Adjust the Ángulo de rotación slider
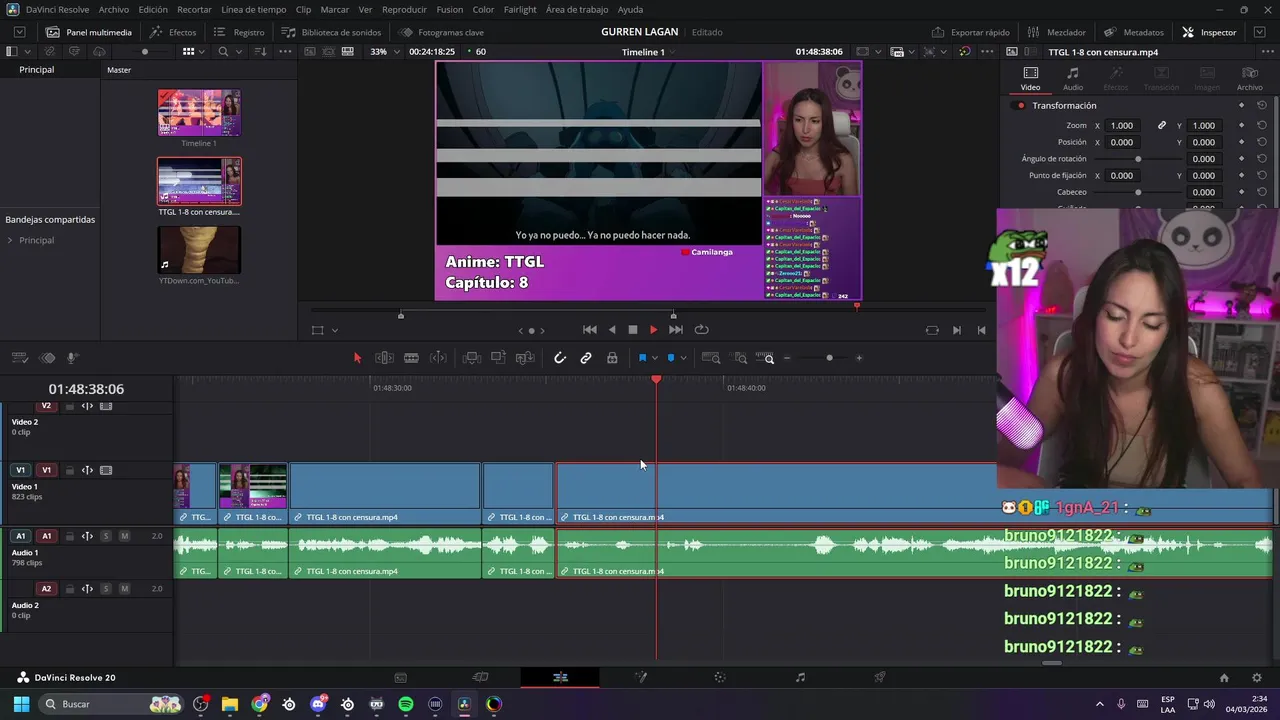The width and height of the screenshot is (1280, 720). point(1138,159)
